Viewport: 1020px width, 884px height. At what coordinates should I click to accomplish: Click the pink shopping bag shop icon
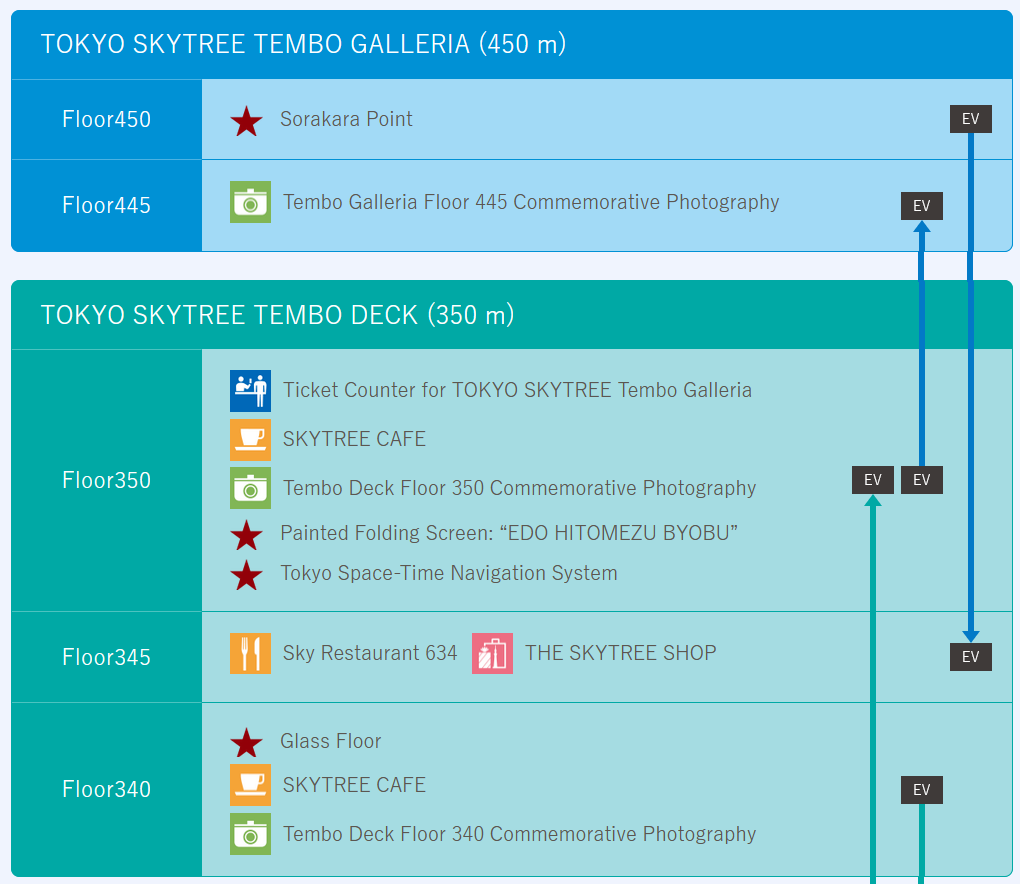(492, 653)
